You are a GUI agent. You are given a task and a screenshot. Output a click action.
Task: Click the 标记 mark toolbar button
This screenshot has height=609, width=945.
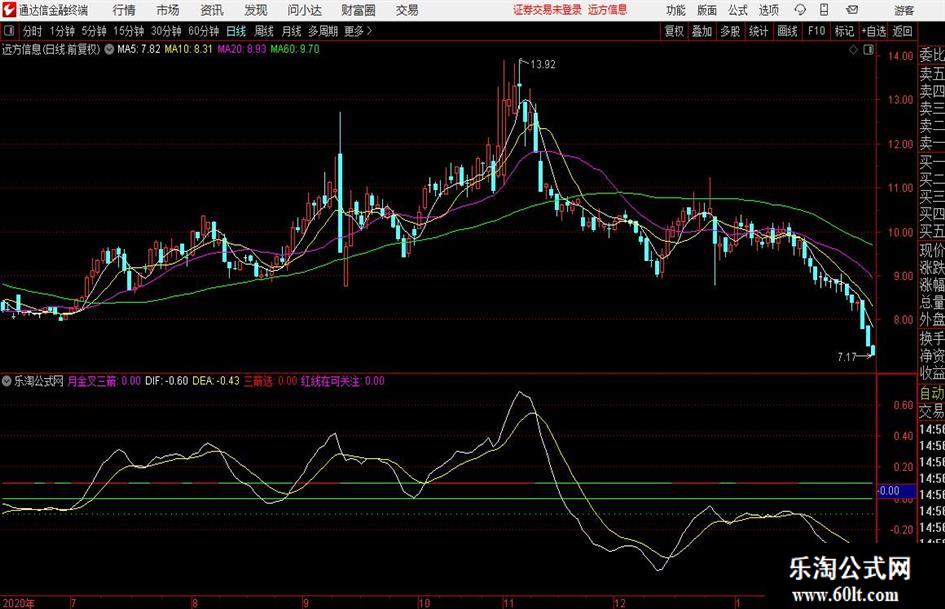[844, 31]
